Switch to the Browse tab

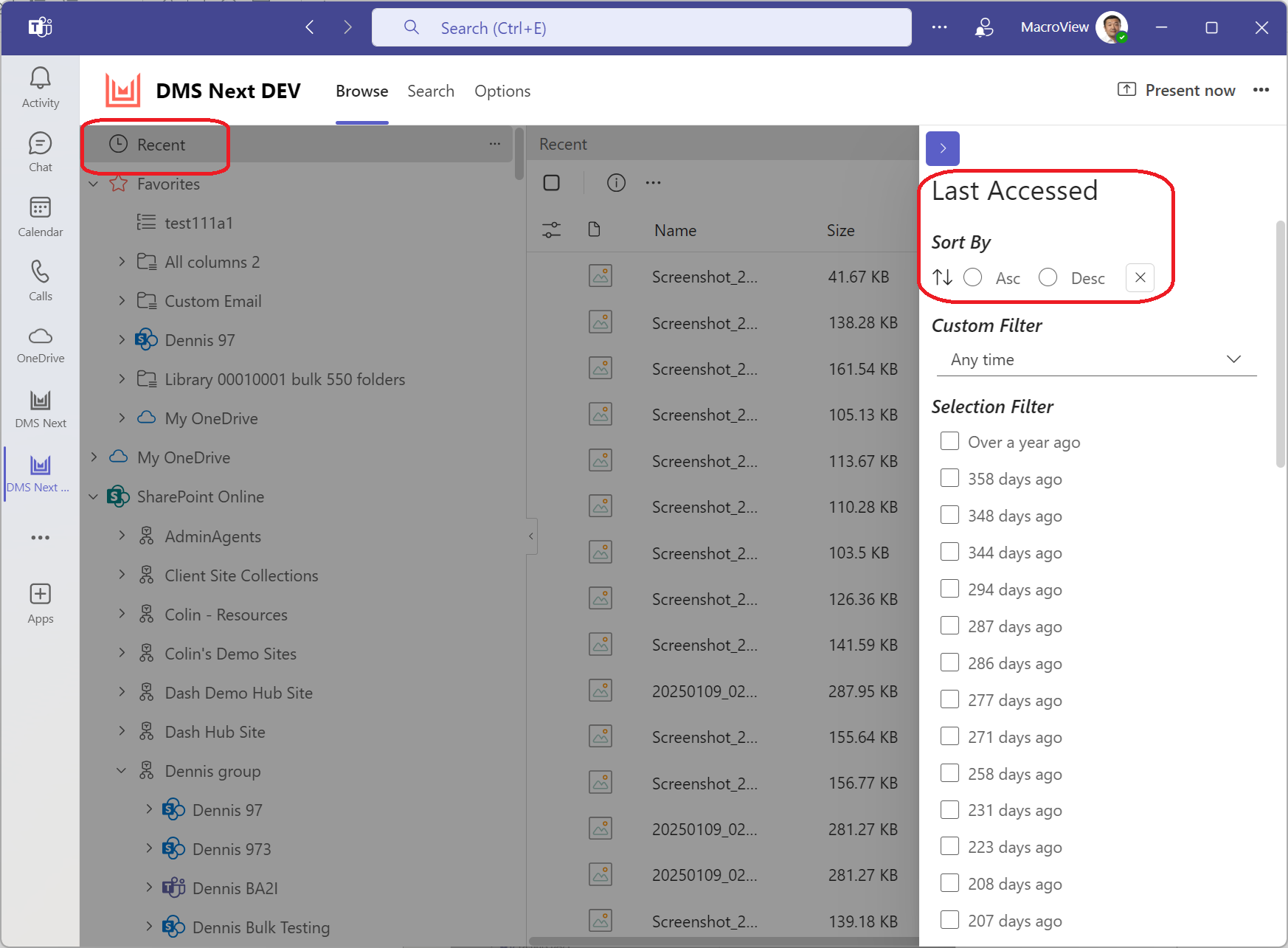(361, 91)
